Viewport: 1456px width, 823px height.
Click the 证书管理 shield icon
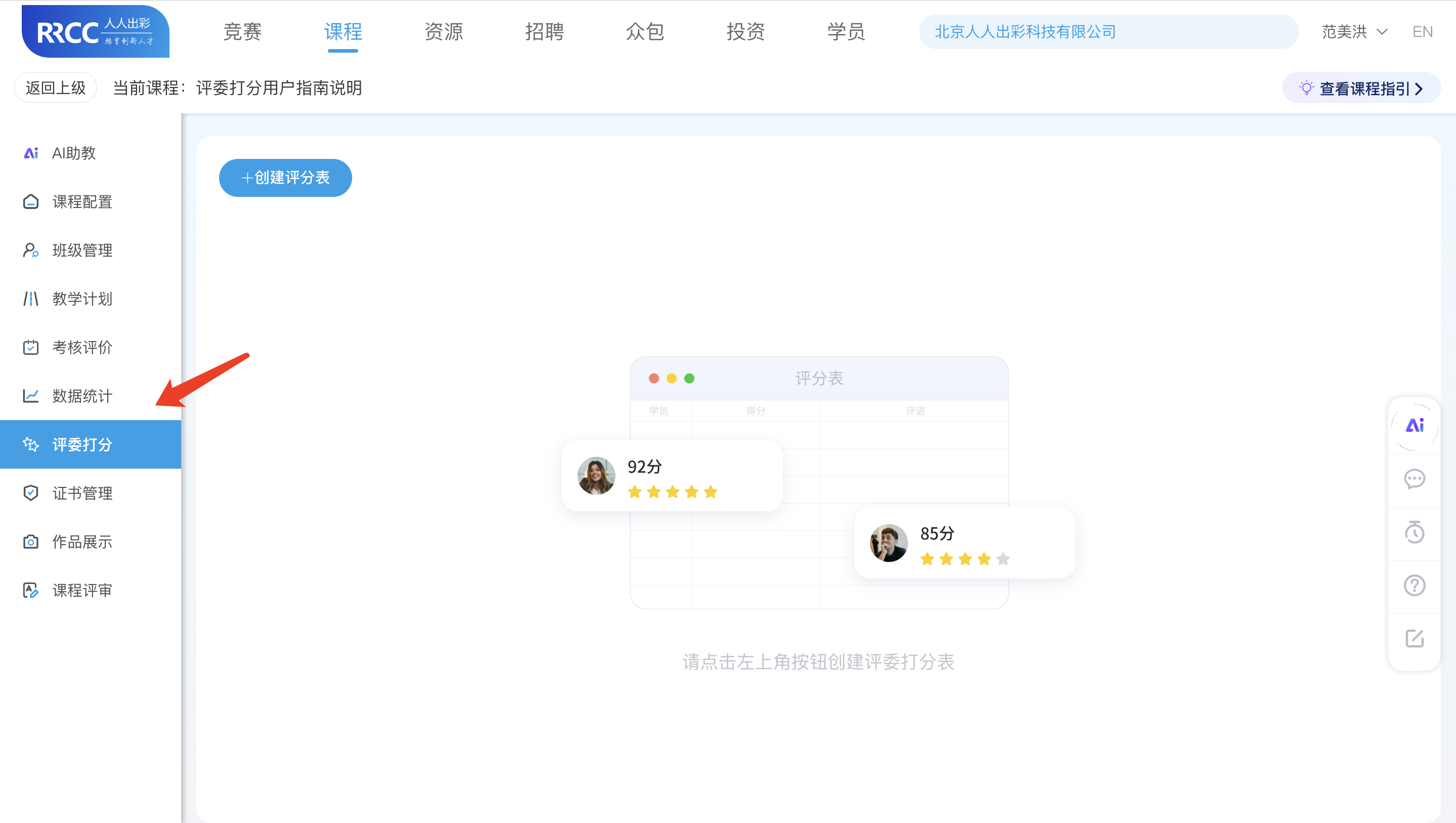(30, 493)
